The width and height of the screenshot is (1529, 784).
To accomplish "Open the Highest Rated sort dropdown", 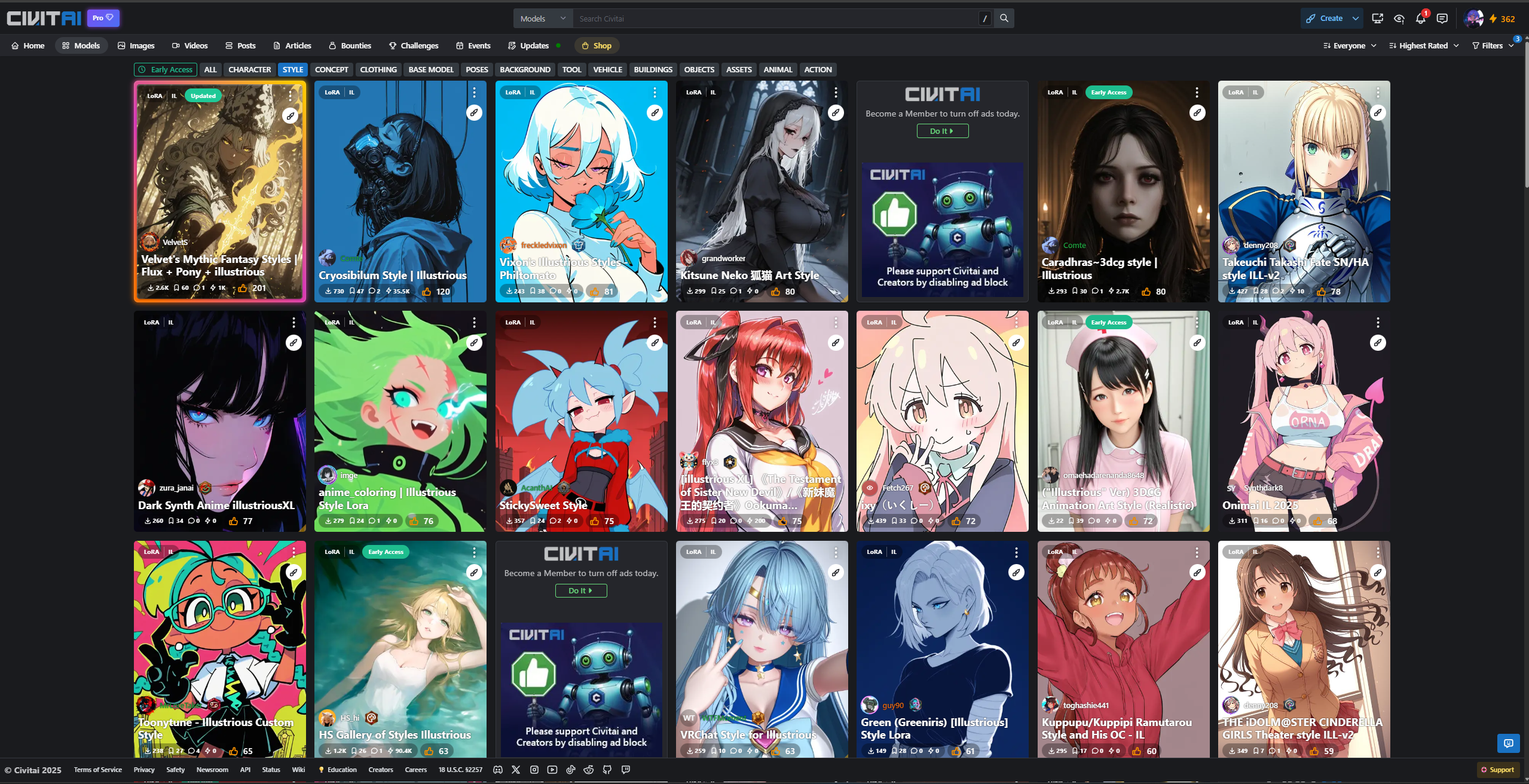I will point(1424,45).
